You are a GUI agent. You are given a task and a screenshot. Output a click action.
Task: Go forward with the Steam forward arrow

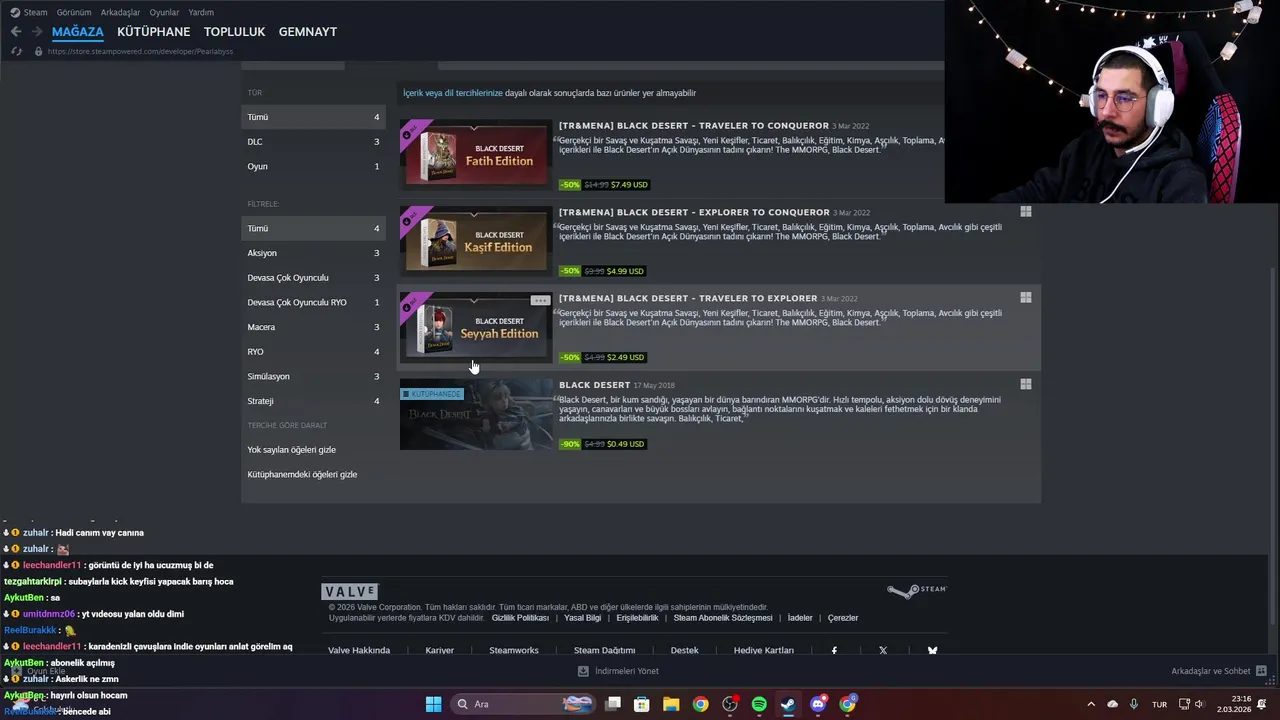point(35,32)
